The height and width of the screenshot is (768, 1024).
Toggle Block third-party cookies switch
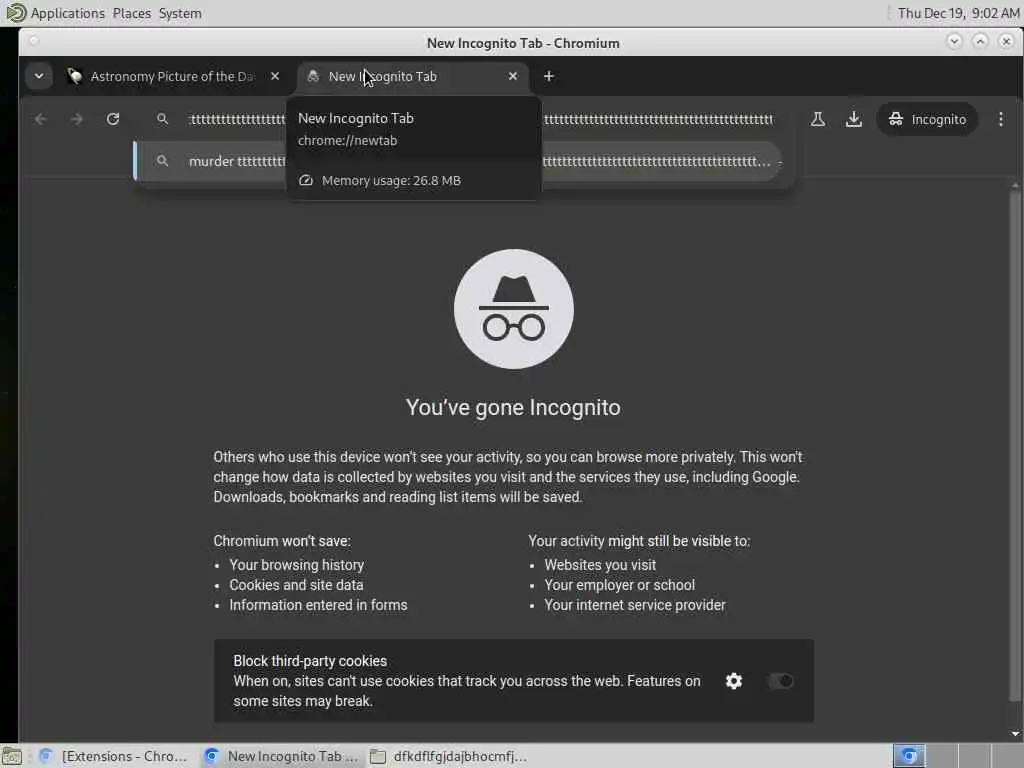pos(780,681)
